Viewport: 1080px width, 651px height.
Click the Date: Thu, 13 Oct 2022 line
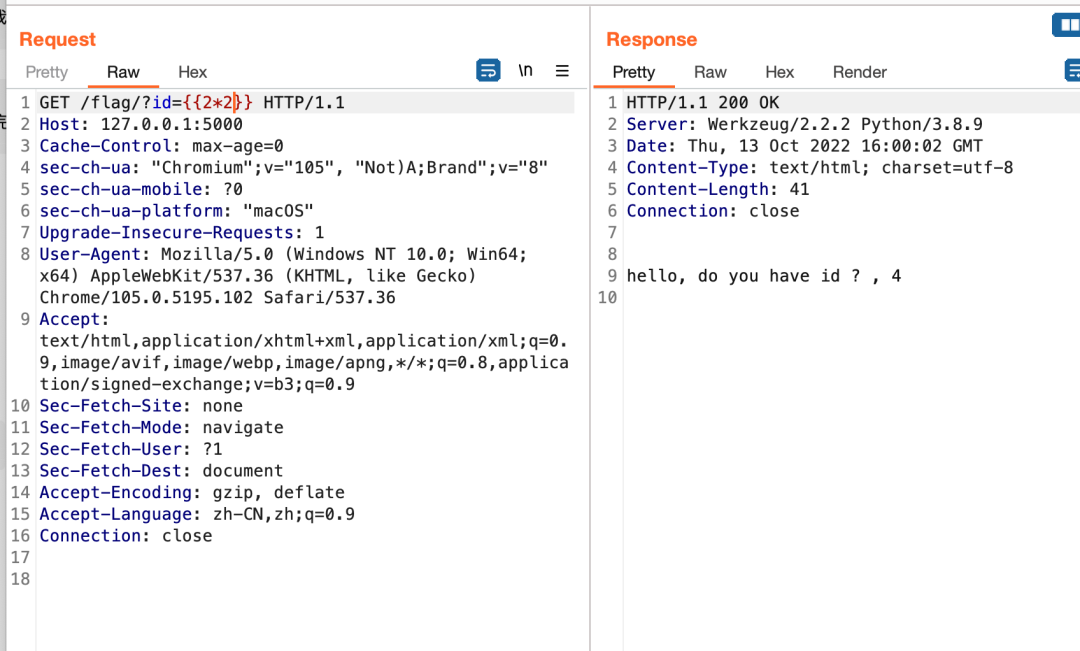coord(804,146)
